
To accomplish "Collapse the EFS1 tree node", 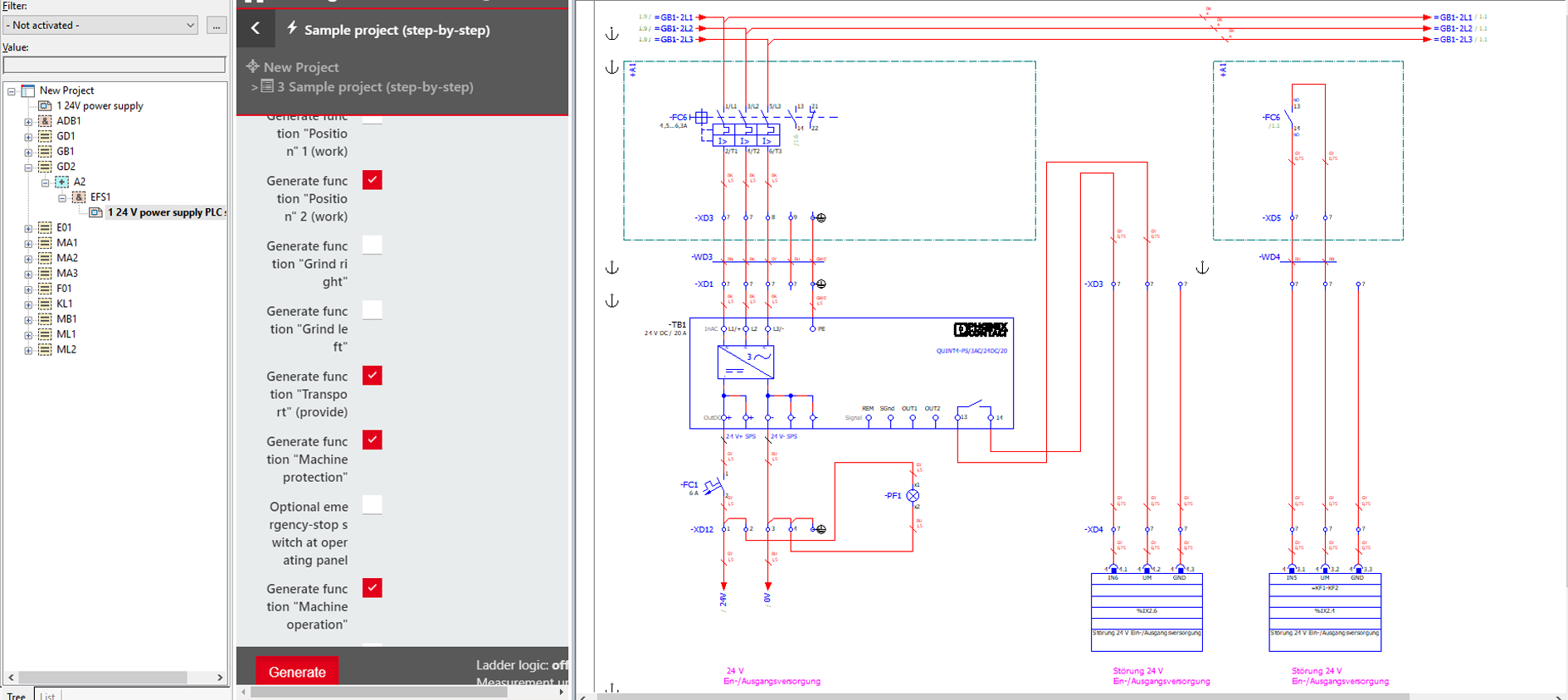I will pyautogui.click(x=62, y=198).
